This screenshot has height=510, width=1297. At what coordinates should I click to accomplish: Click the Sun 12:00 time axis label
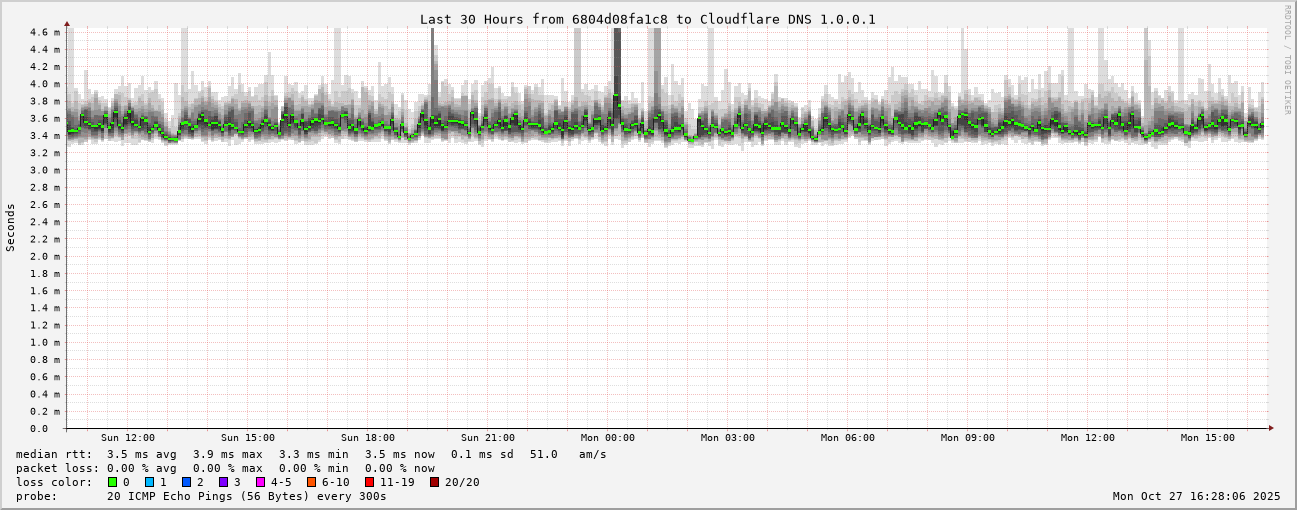click(x=128, y=438)
